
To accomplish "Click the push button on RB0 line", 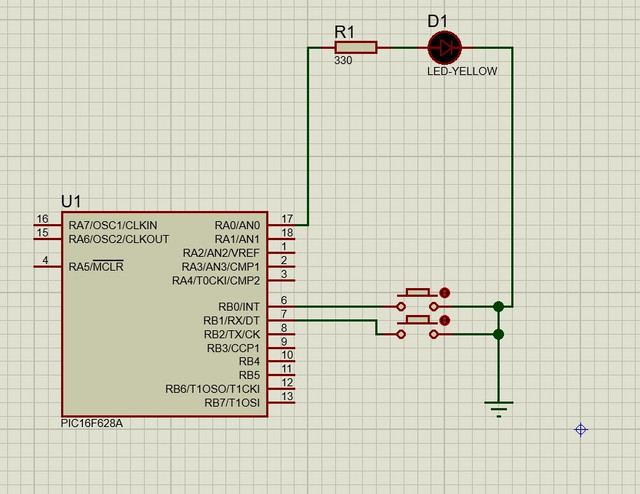I will 418,300.
